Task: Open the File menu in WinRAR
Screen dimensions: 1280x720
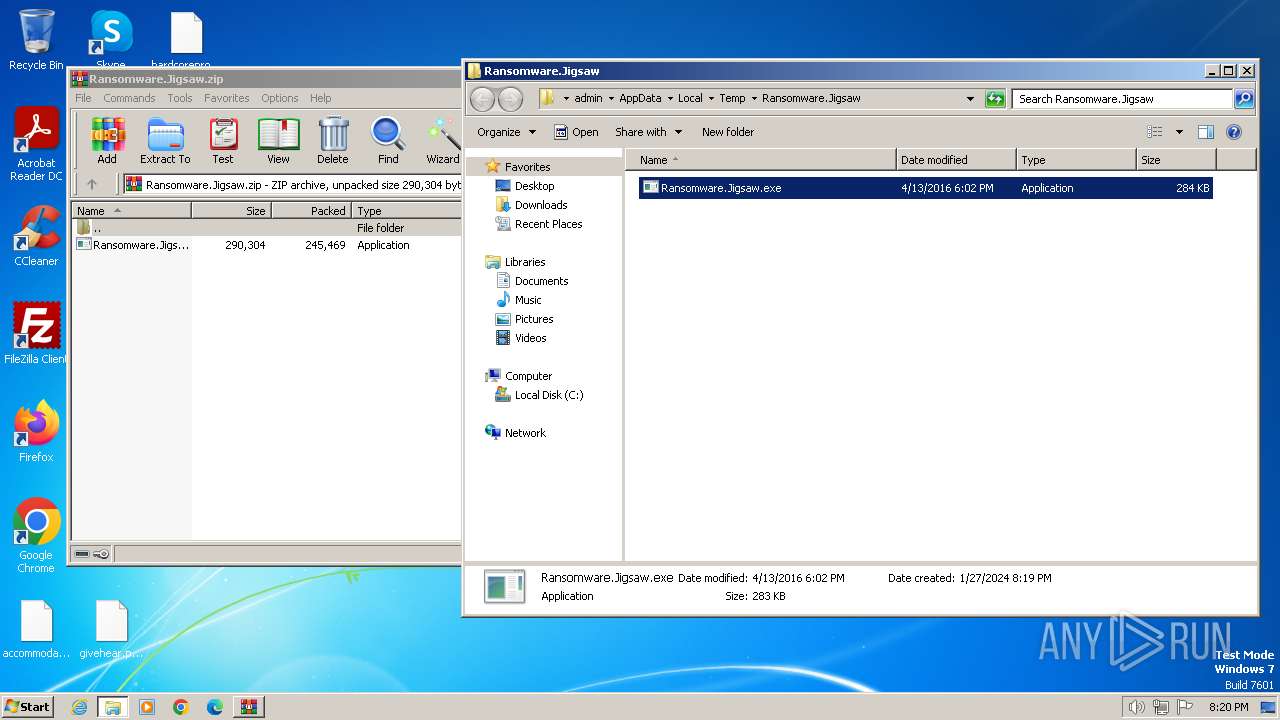Action: pos(83,98)
